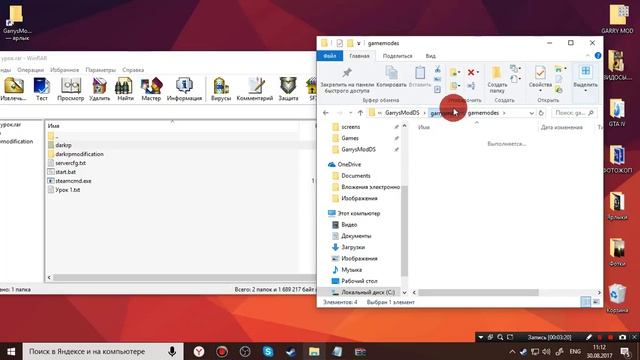Click the red X delete ribbon icon
This screenshot has width=640, height=360.
point(471,72)
